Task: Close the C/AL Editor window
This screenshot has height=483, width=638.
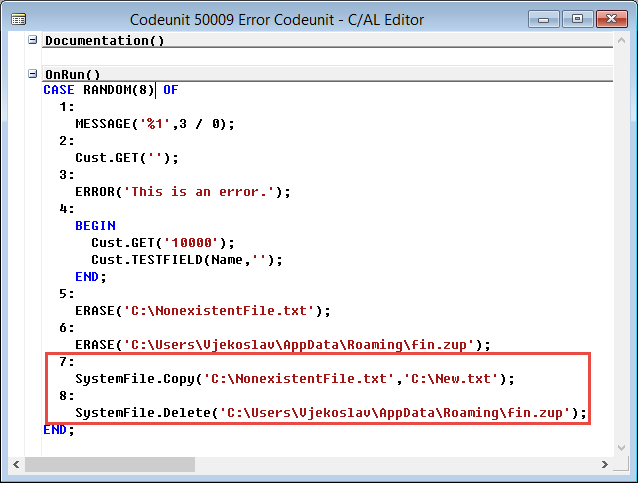Action: tap(612, 19)
